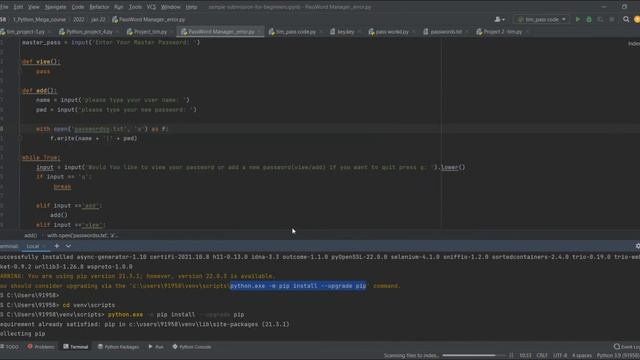Open the tim_pass code run configuration dropdown
Screen dimensions: 640x360
click(x=541, y=19)
